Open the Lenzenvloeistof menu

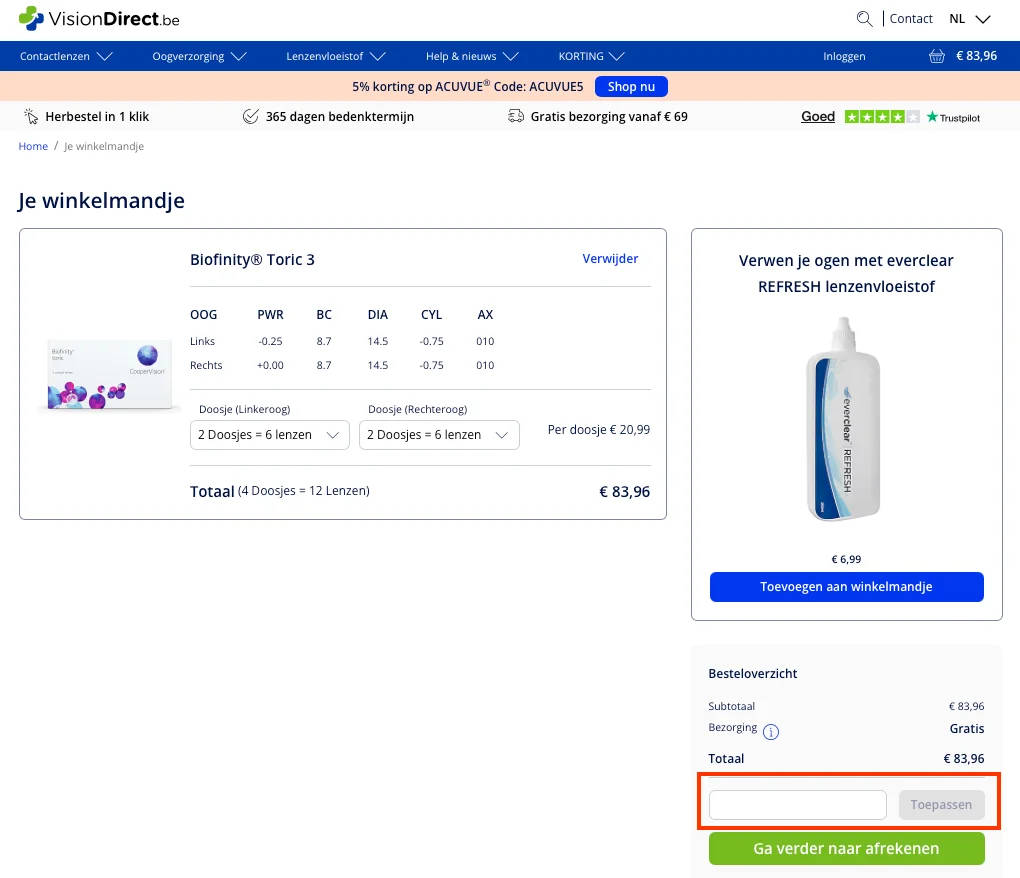(x=334, y=56)
